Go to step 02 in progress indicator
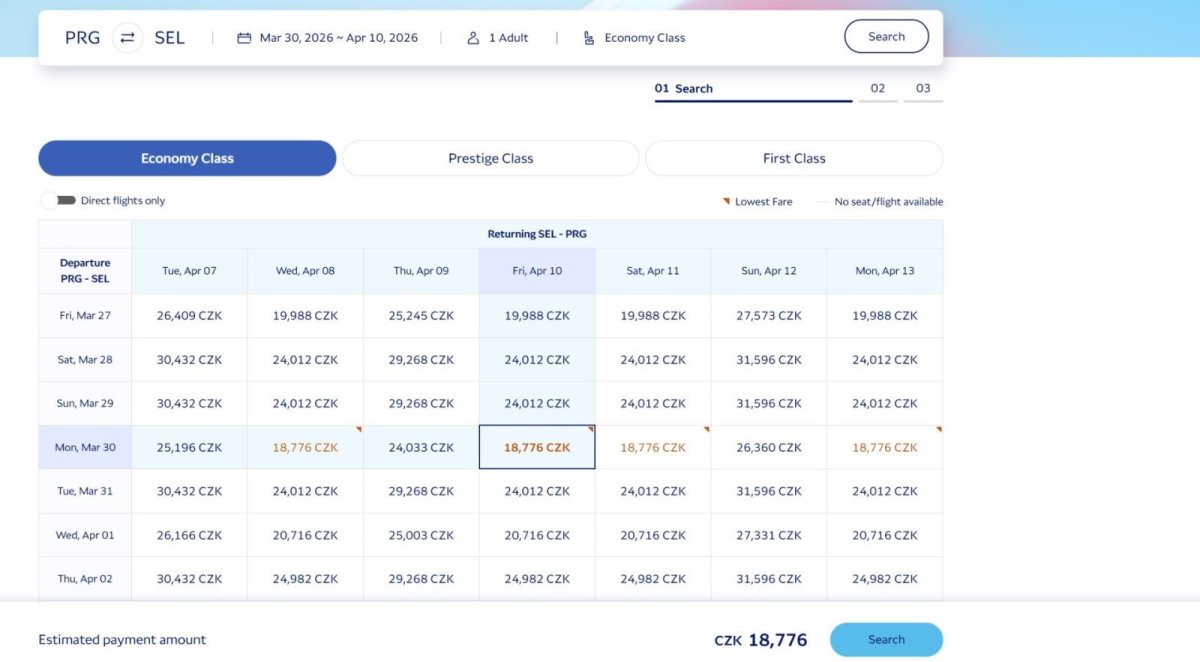This screenshot has width=1200, height=662. (877, 89)
